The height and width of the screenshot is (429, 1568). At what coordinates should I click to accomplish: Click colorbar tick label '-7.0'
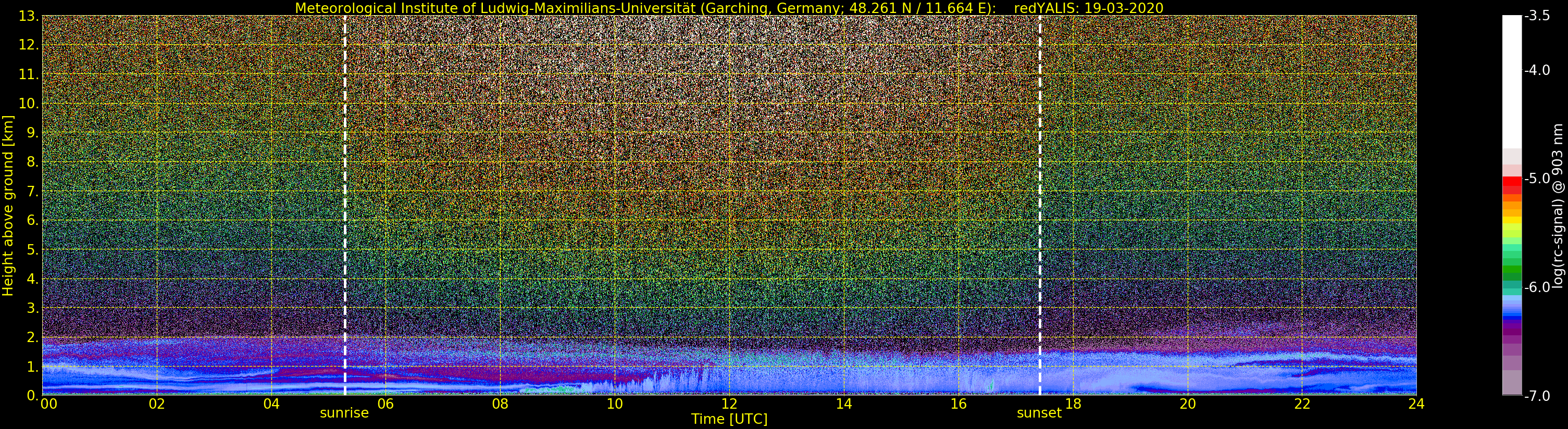pos(1537,396)
